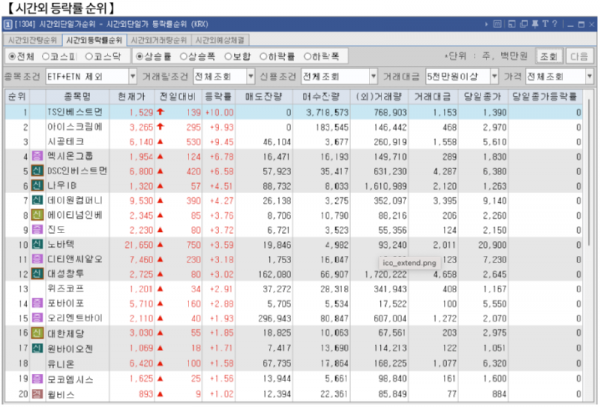Viewport: 600px width, 407px height.
Task: Open the 거래량조건 dropdown
Action: (224, 77)
